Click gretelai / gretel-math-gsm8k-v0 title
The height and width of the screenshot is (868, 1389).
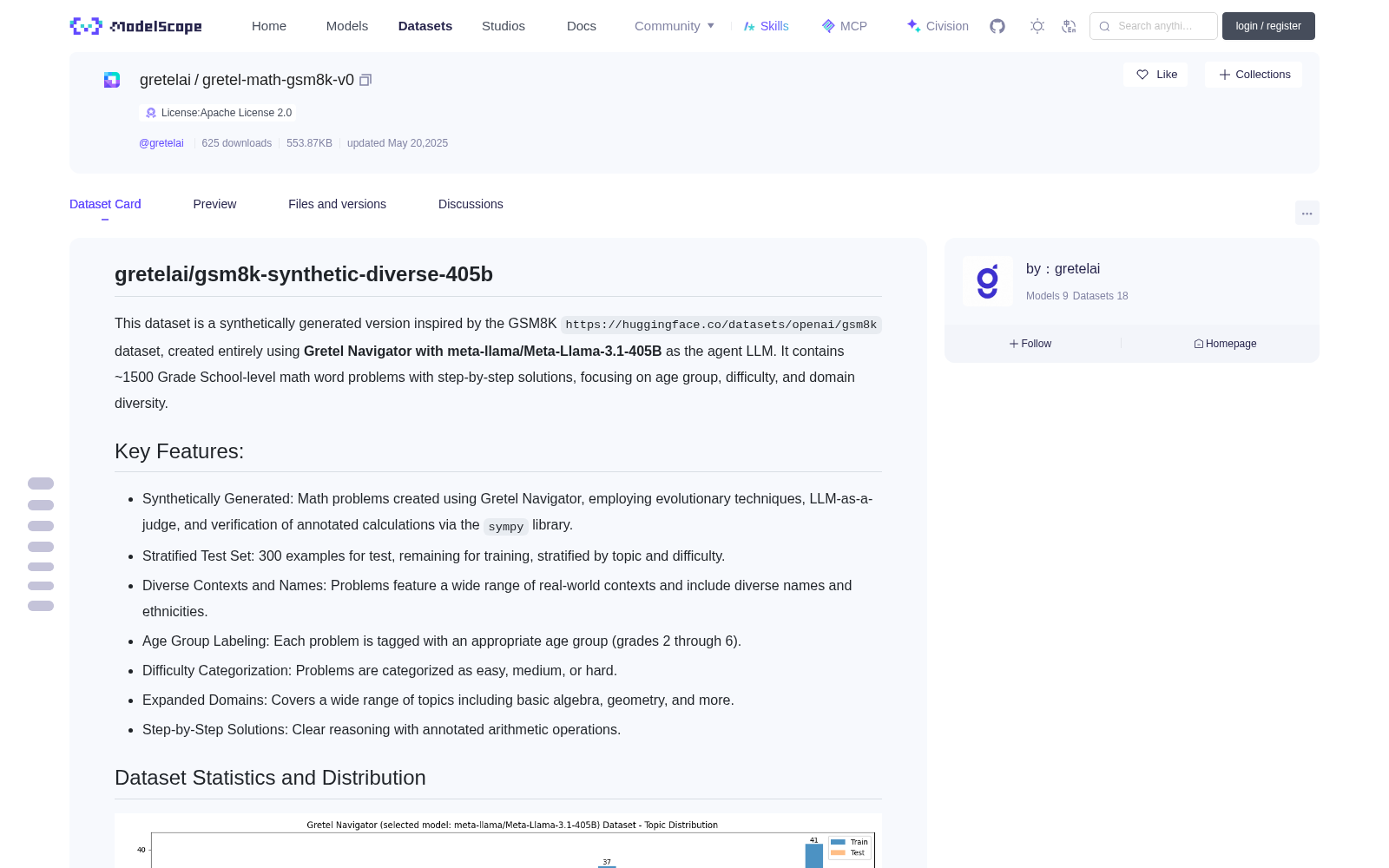point(247,80)
